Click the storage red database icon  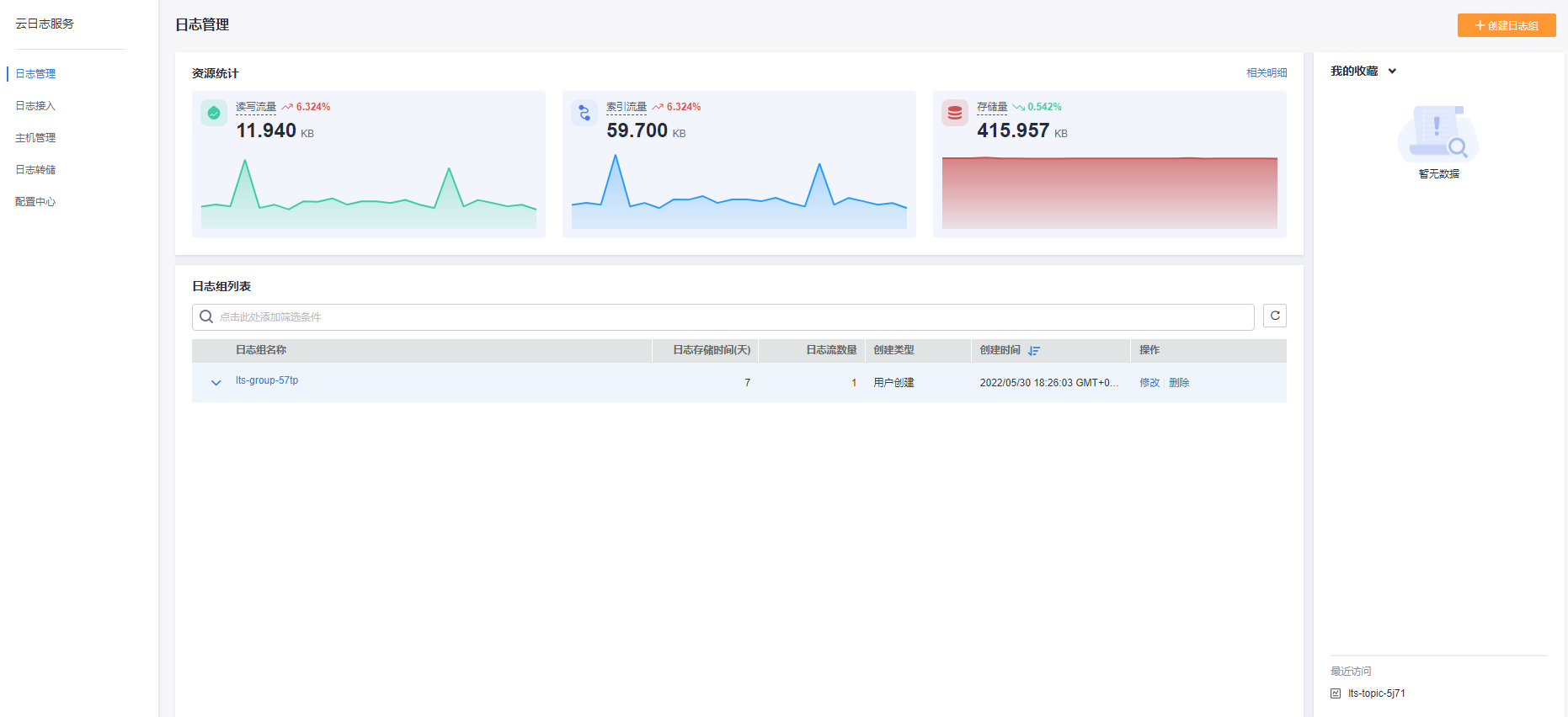(955, 113)
